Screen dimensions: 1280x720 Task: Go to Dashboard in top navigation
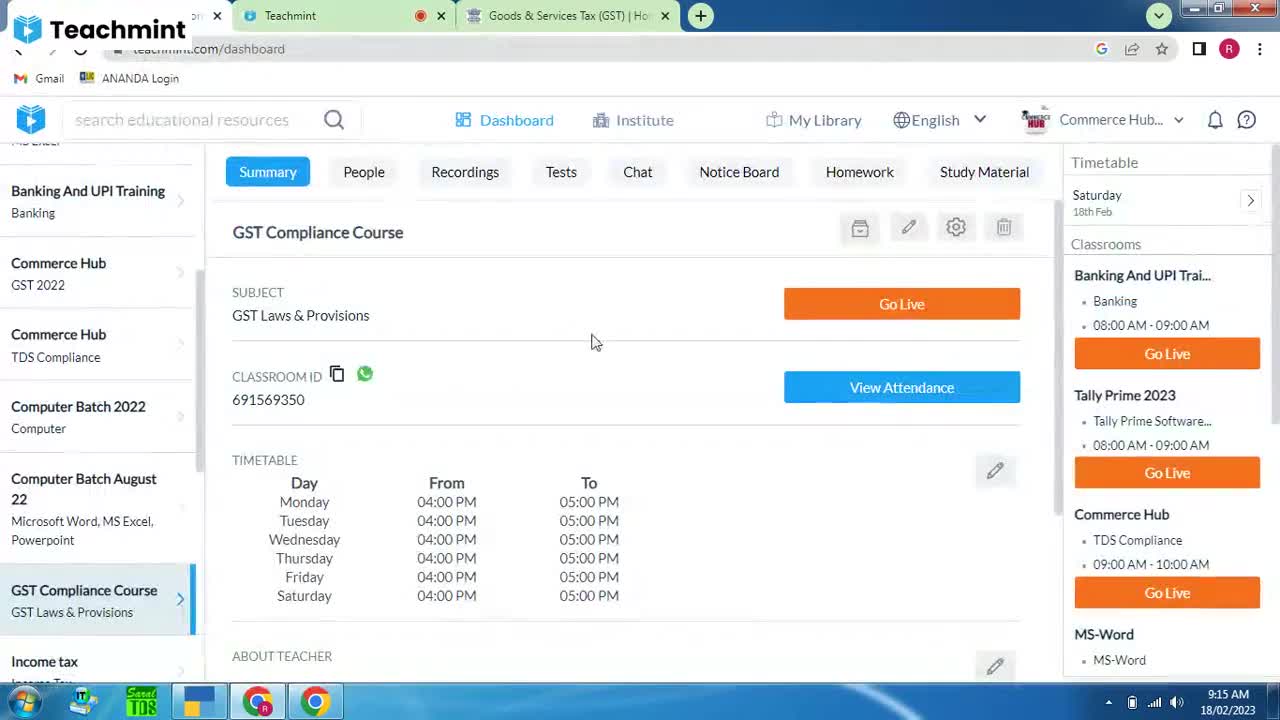click(504, 120)
